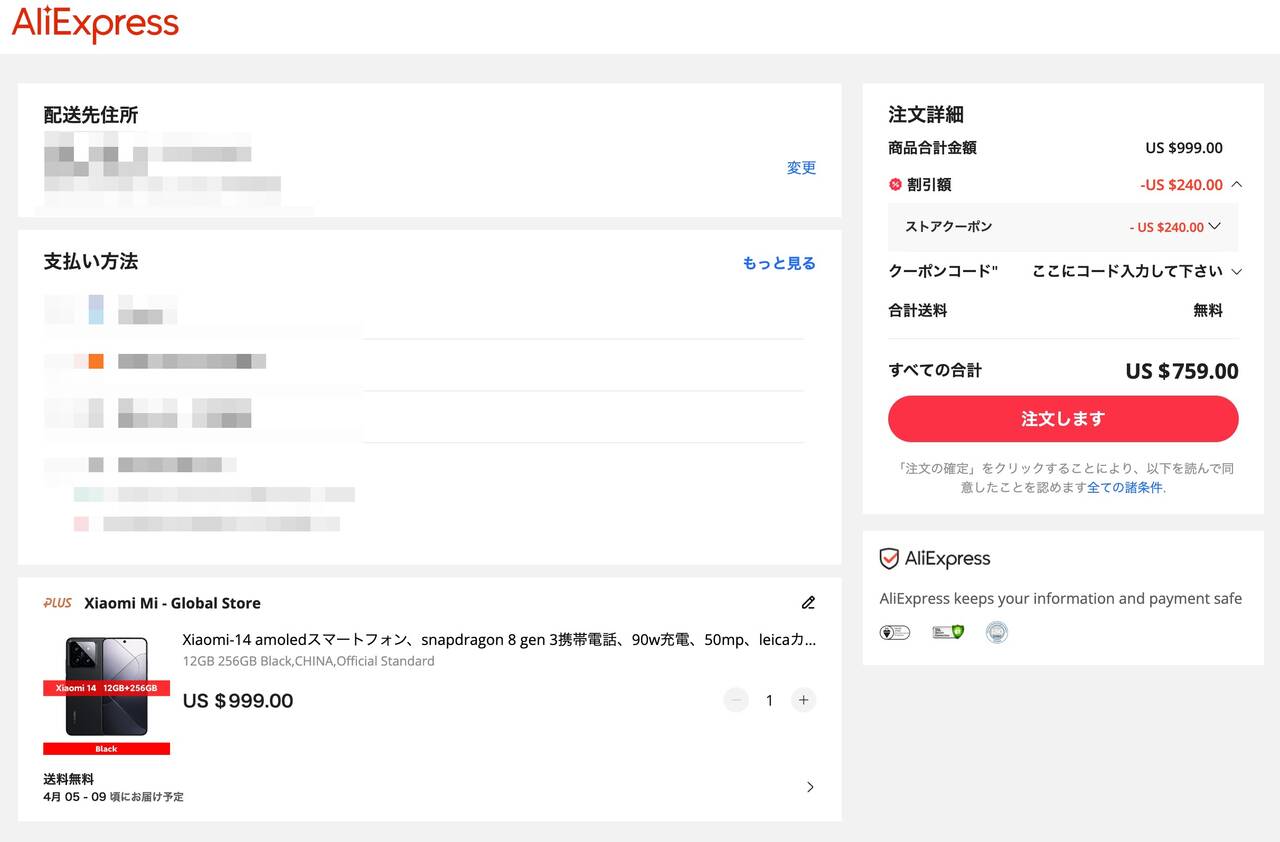Click the pencil edit icon beside Xiaomi store
Viewport: 1280px width, 842px height.
point(808,603)
